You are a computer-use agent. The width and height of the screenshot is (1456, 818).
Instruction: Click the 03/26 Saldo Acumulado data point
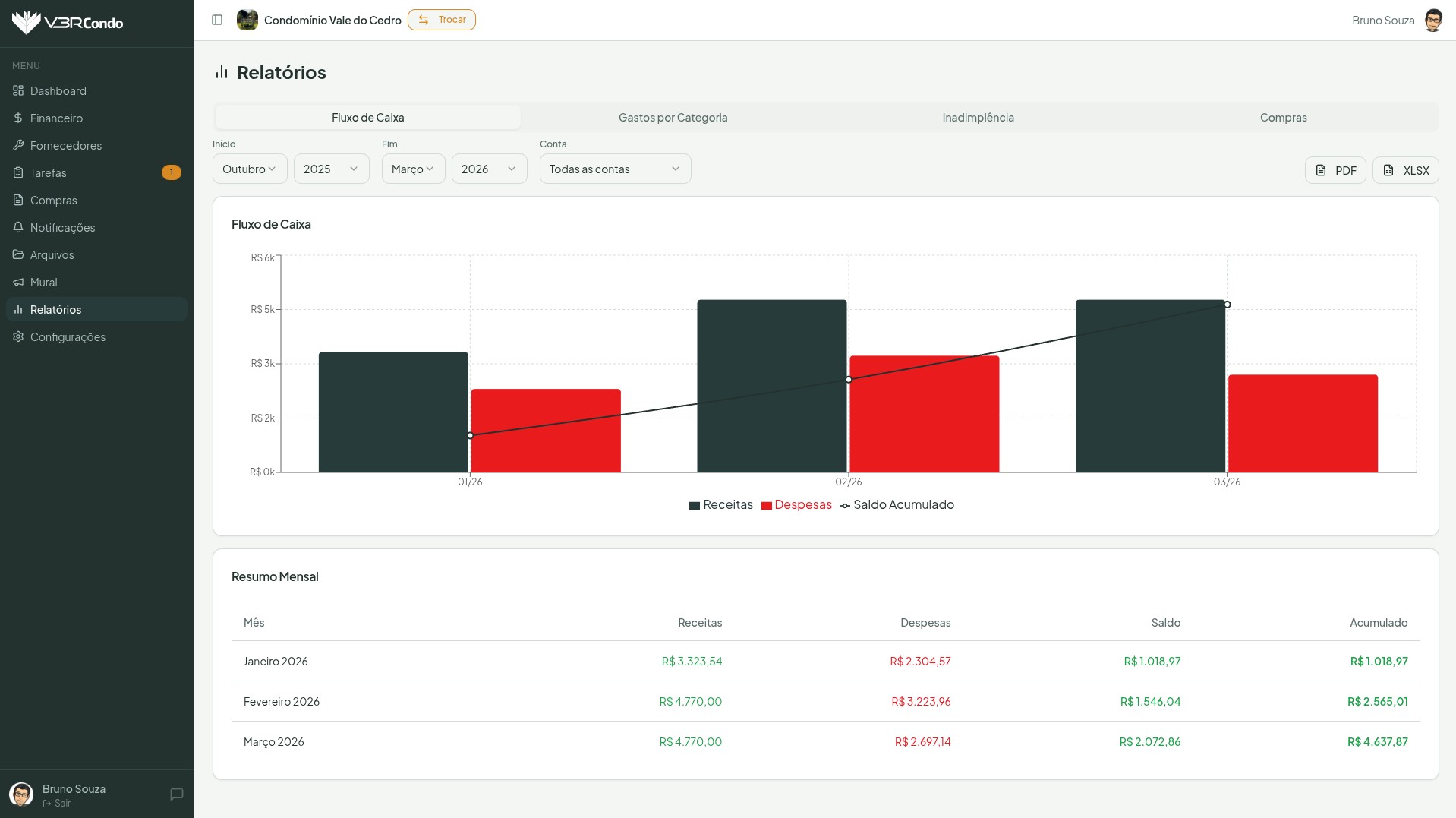(1227, 305)
